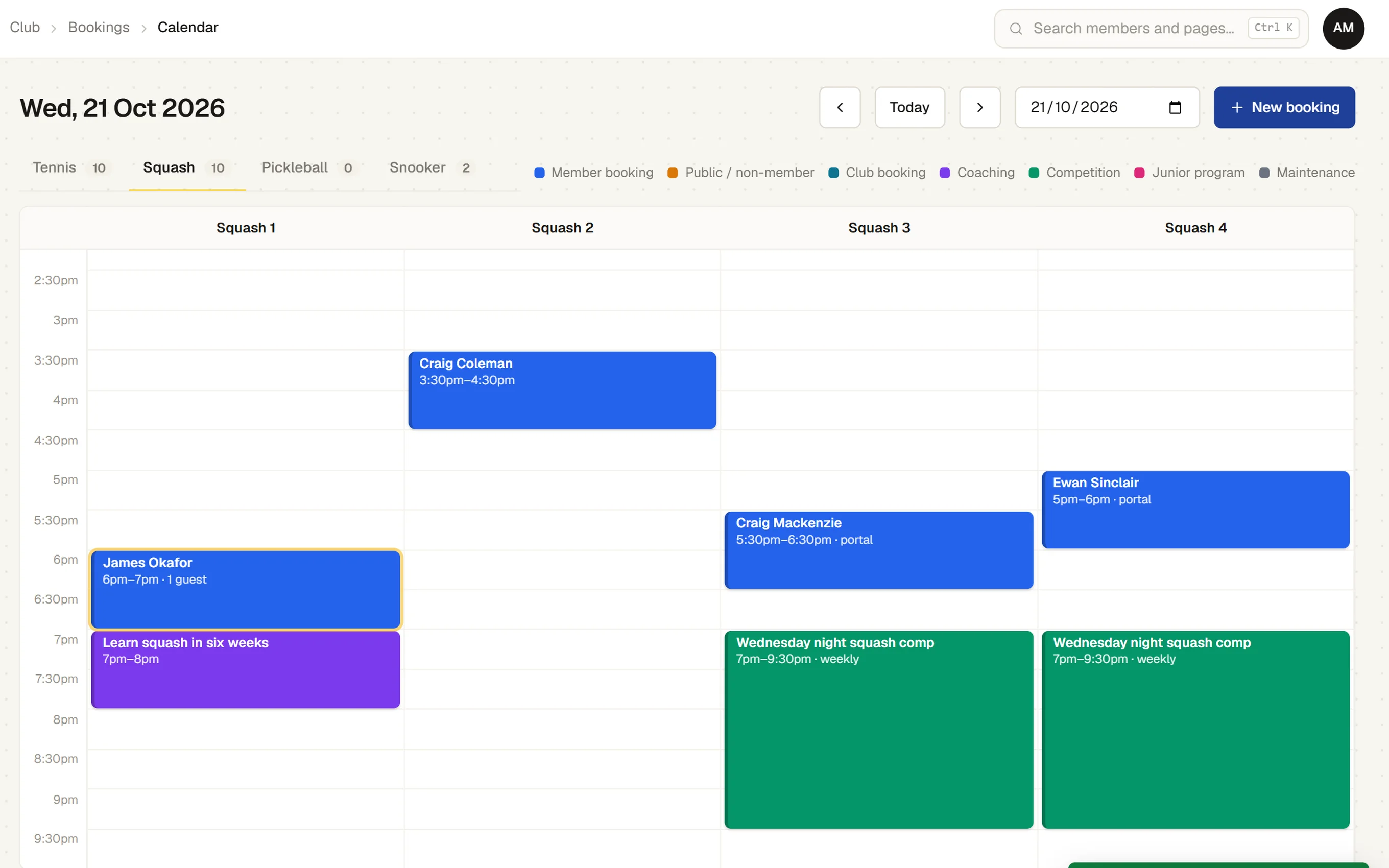The image size is (1389, 868).
Task: Navigate to Club breadcrumb
Action: coord(25,28)
